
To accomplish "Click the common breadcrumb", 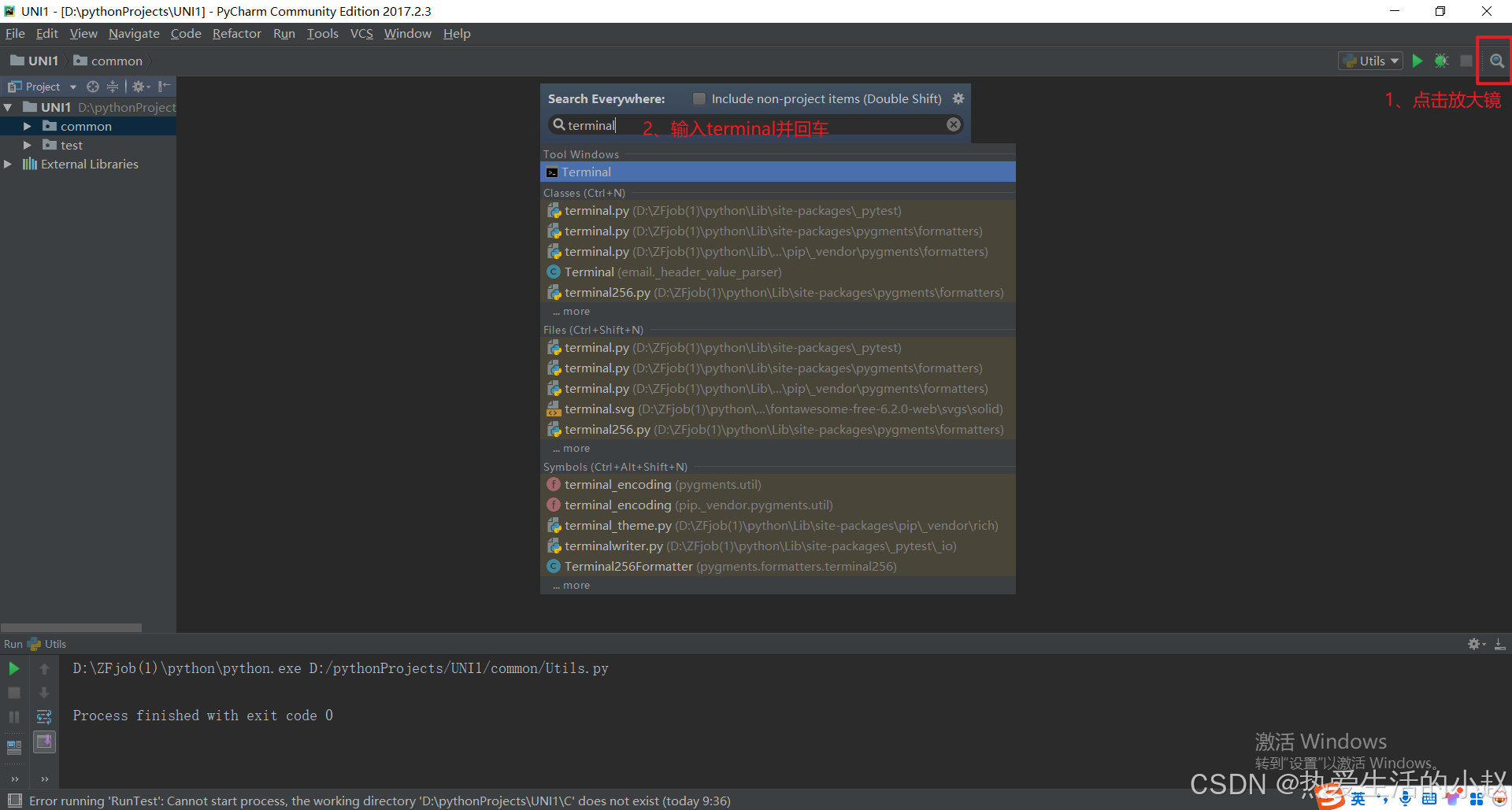I will tap(108, 61).
